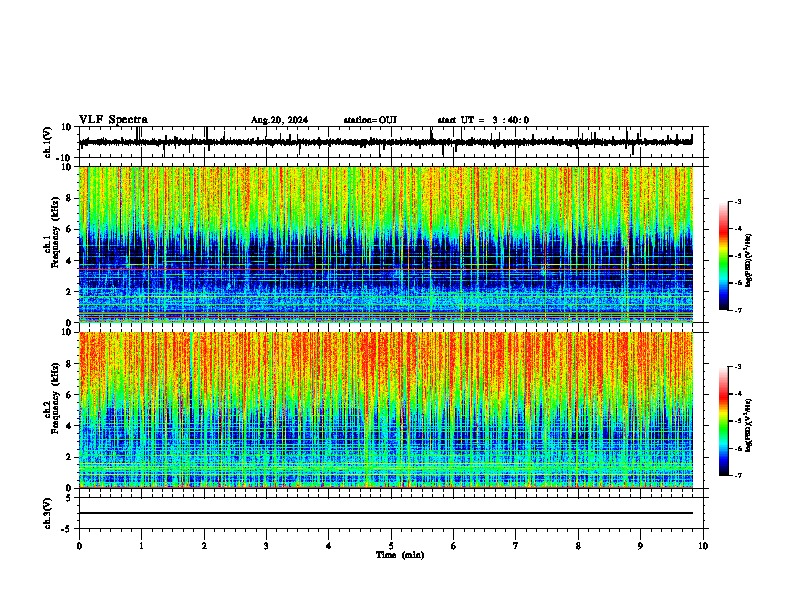This screenshot has width=792, height=612.
Task: Click the "-7" label on ch.2 colorbar
Action: point(737,476)
